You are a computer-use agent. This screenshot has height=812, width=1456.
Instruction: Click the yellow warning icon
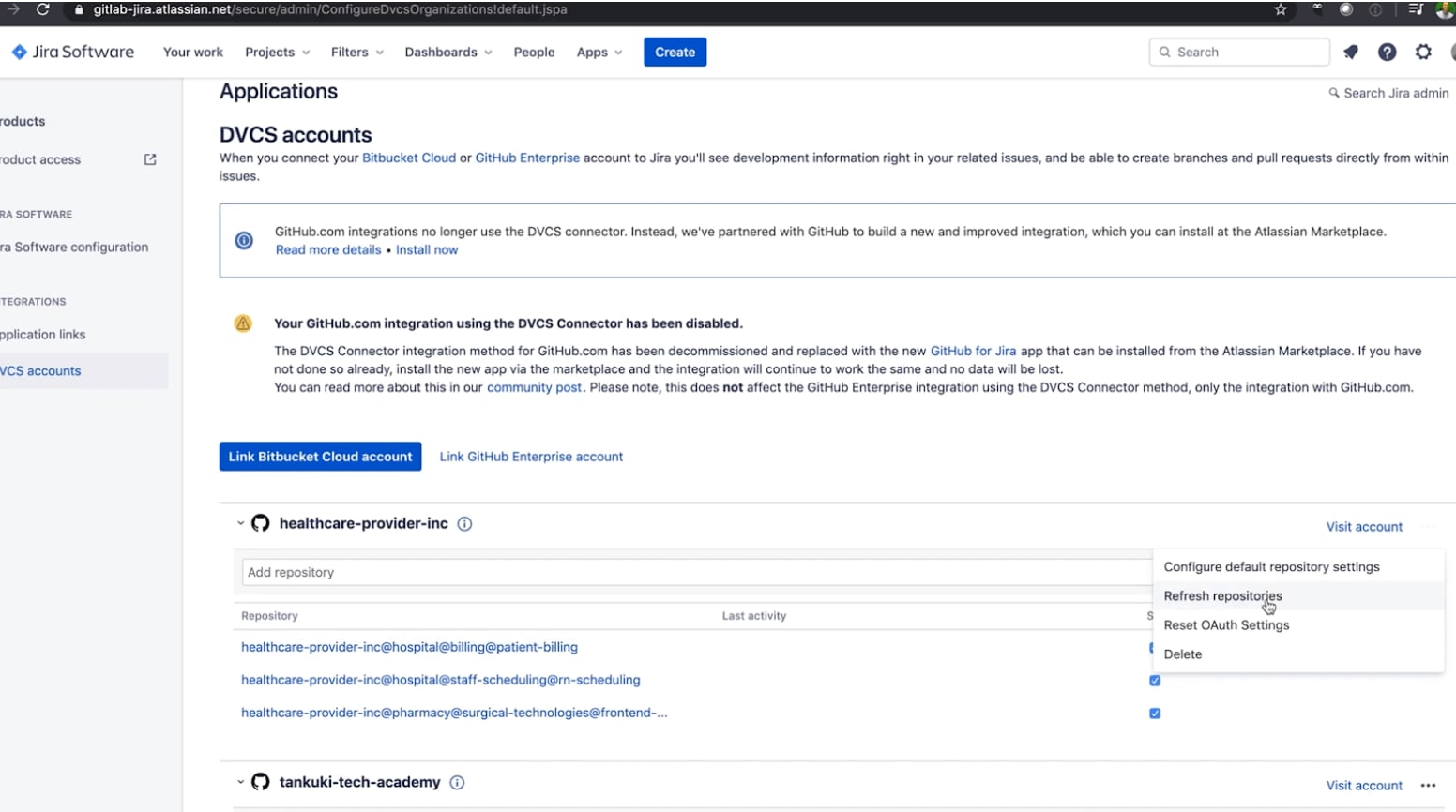coord(243,323)
